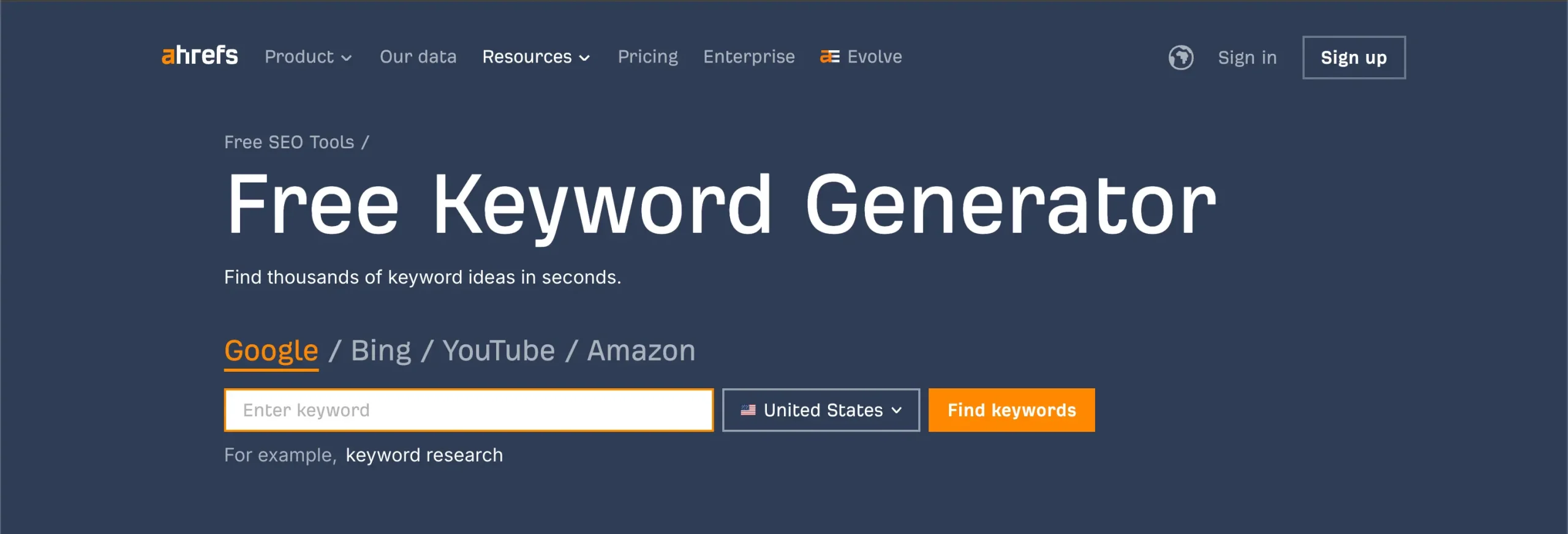The height and width of the screenshot is (534, 1568).
Task: Open the Pricing page
Action: coord(648,57)
